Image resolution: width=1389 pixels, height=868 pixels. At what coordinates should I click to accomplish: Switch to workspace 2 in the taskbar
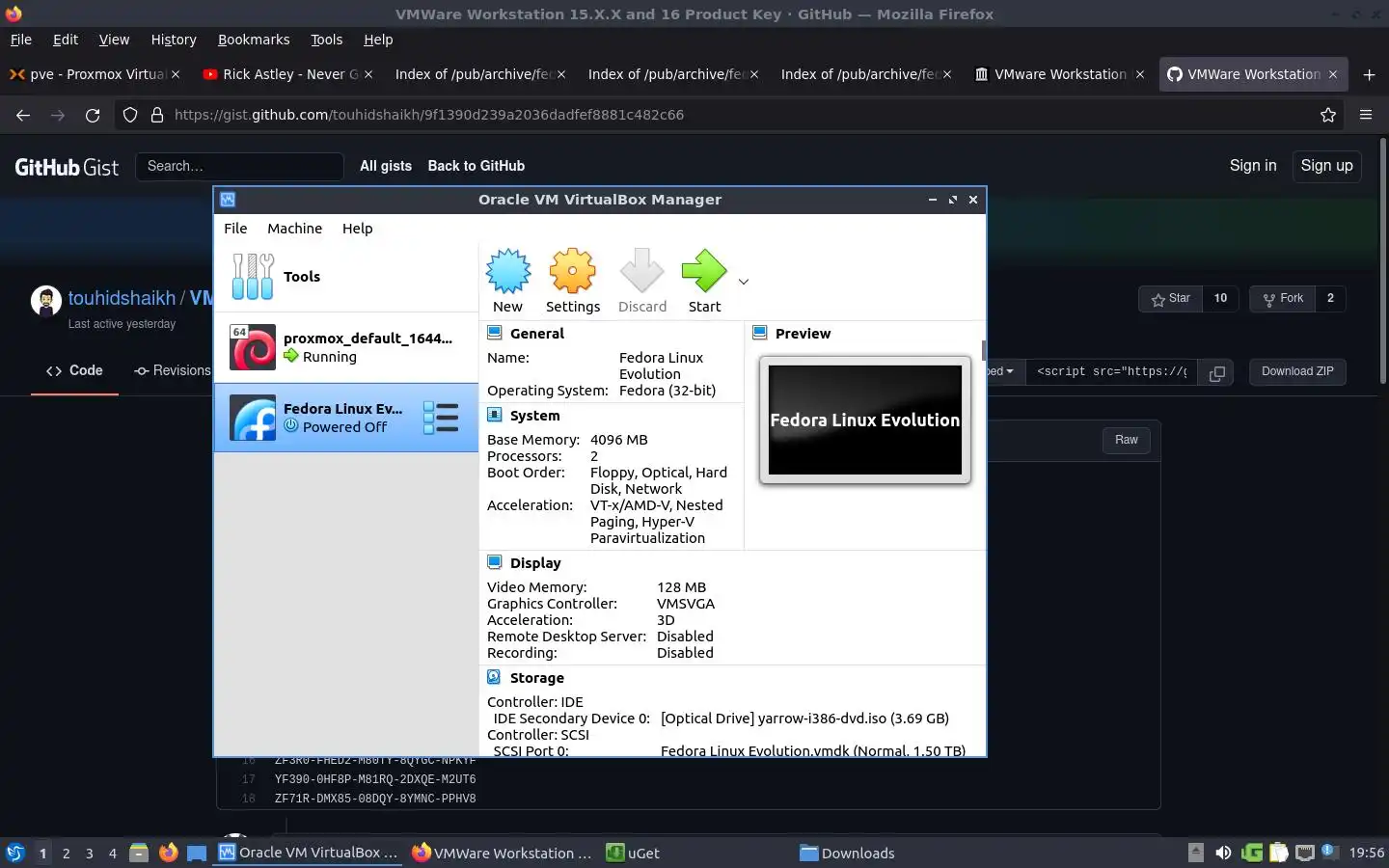pos(66,854)
